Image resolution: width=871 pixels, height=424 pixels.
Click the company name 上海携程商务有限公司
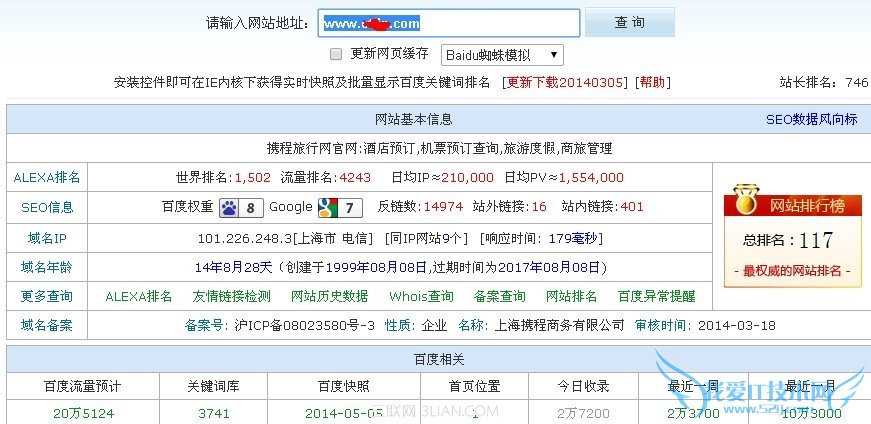click(x=559, y=326)
